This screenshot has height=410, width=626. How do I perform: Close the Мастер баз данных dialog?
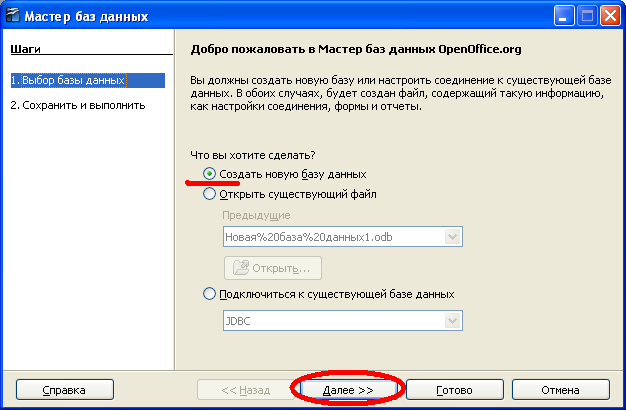[x=610, y=16]
